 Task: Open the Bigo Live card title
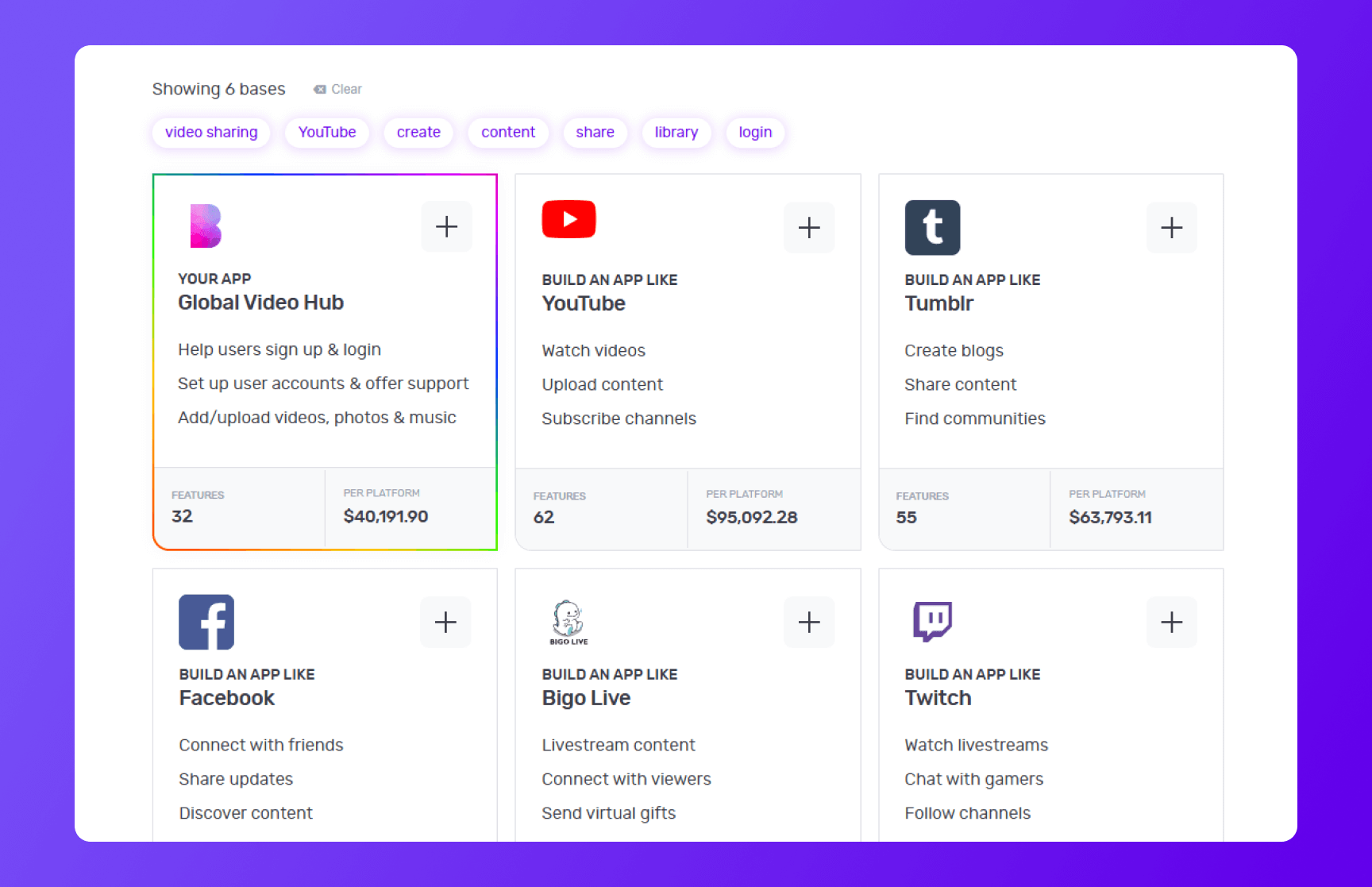586,698
